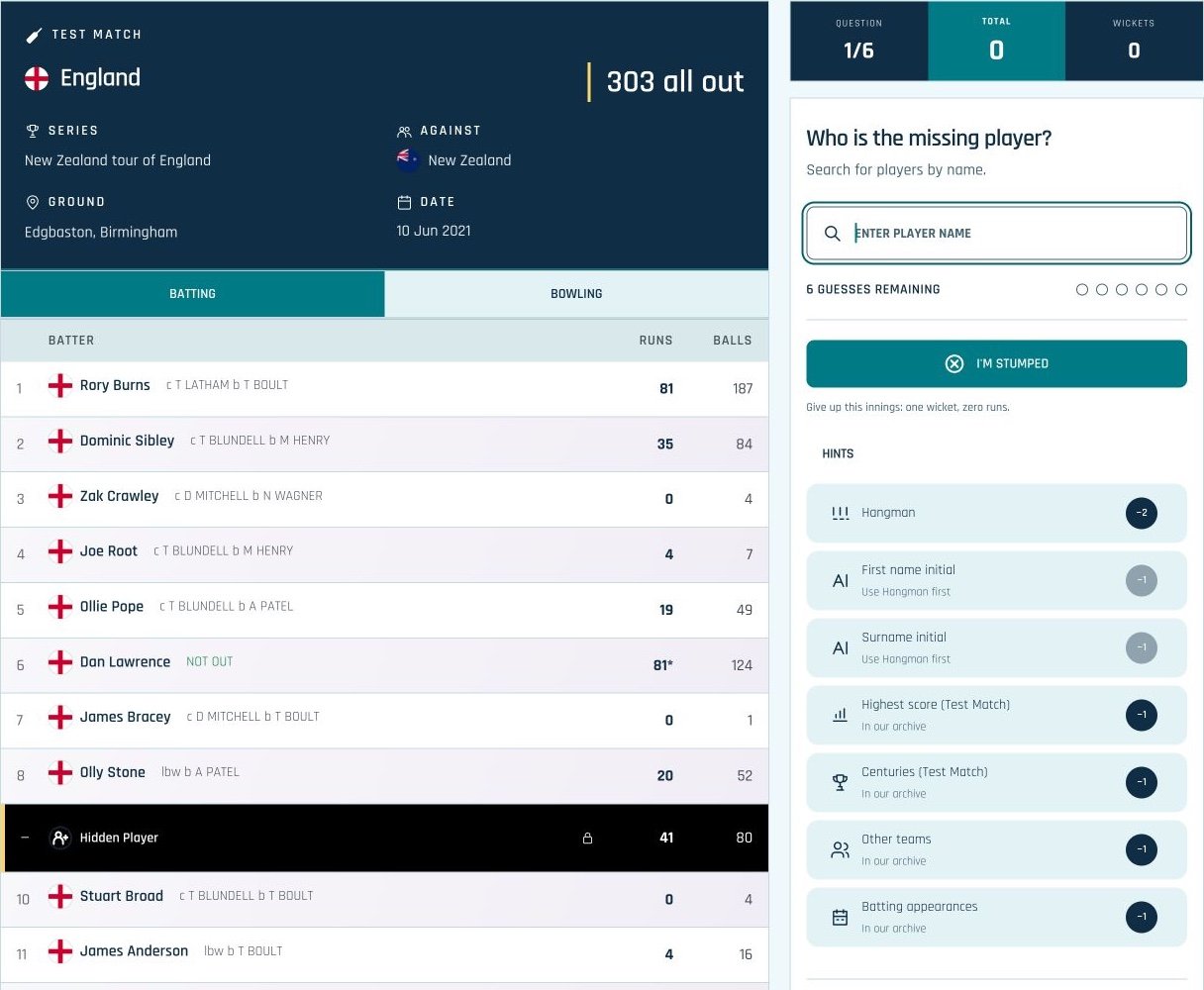Click the Enter Player Name field
The width and height of the screenshot is (1204, 990).
(996, 234)
